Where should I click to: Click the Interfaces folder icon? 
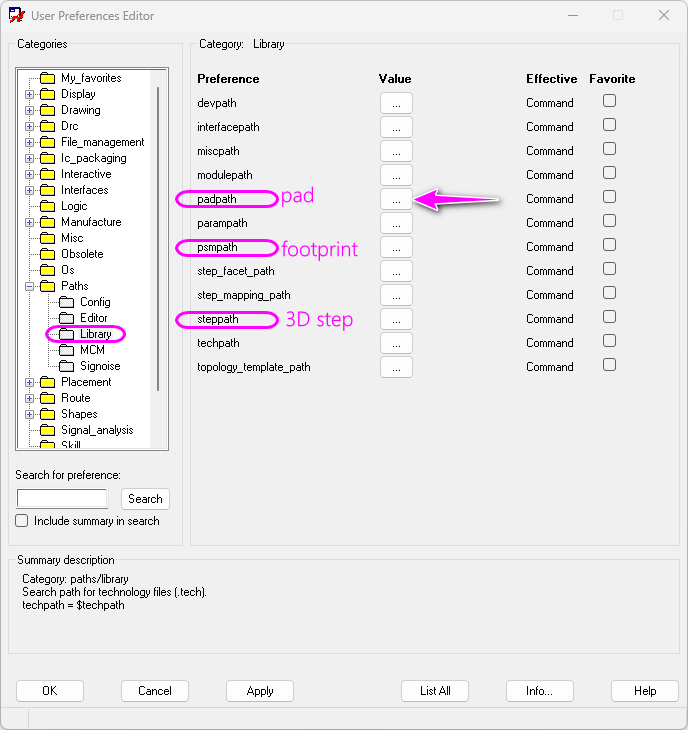(47, 190)
